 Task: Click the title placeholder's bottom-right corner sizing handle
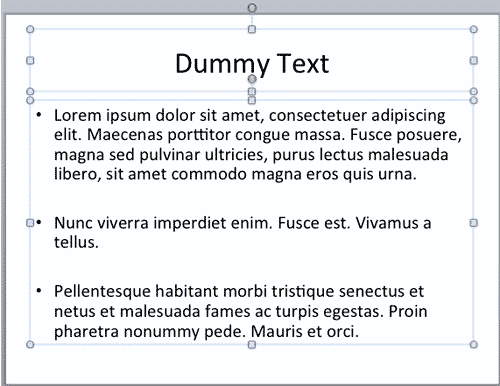click(x=474, y=91)
